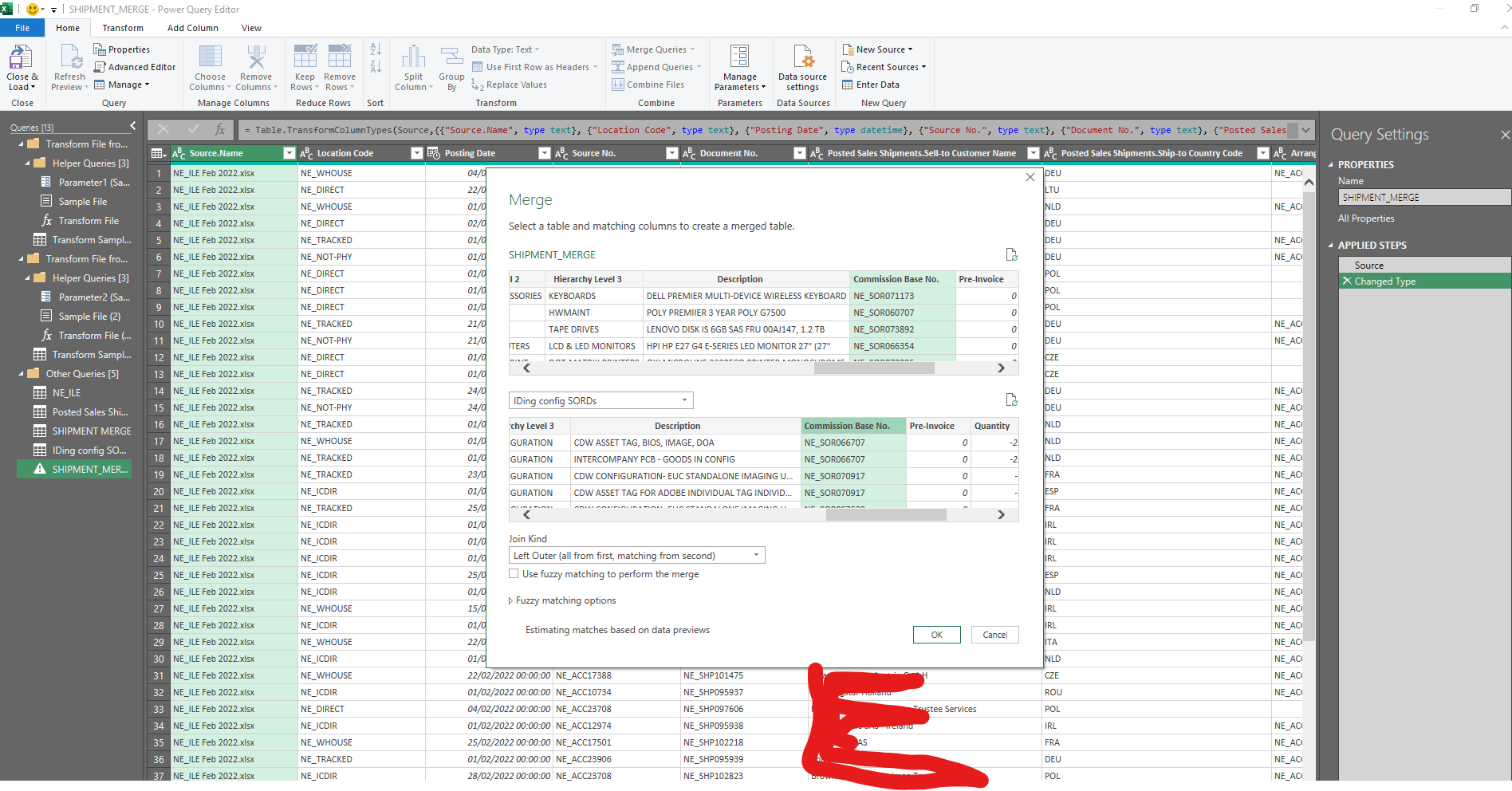Image resolution: width=1512 pixels, height=791 pixels.
Task: Open the Advanced Editor
Action: coord(135,67)
